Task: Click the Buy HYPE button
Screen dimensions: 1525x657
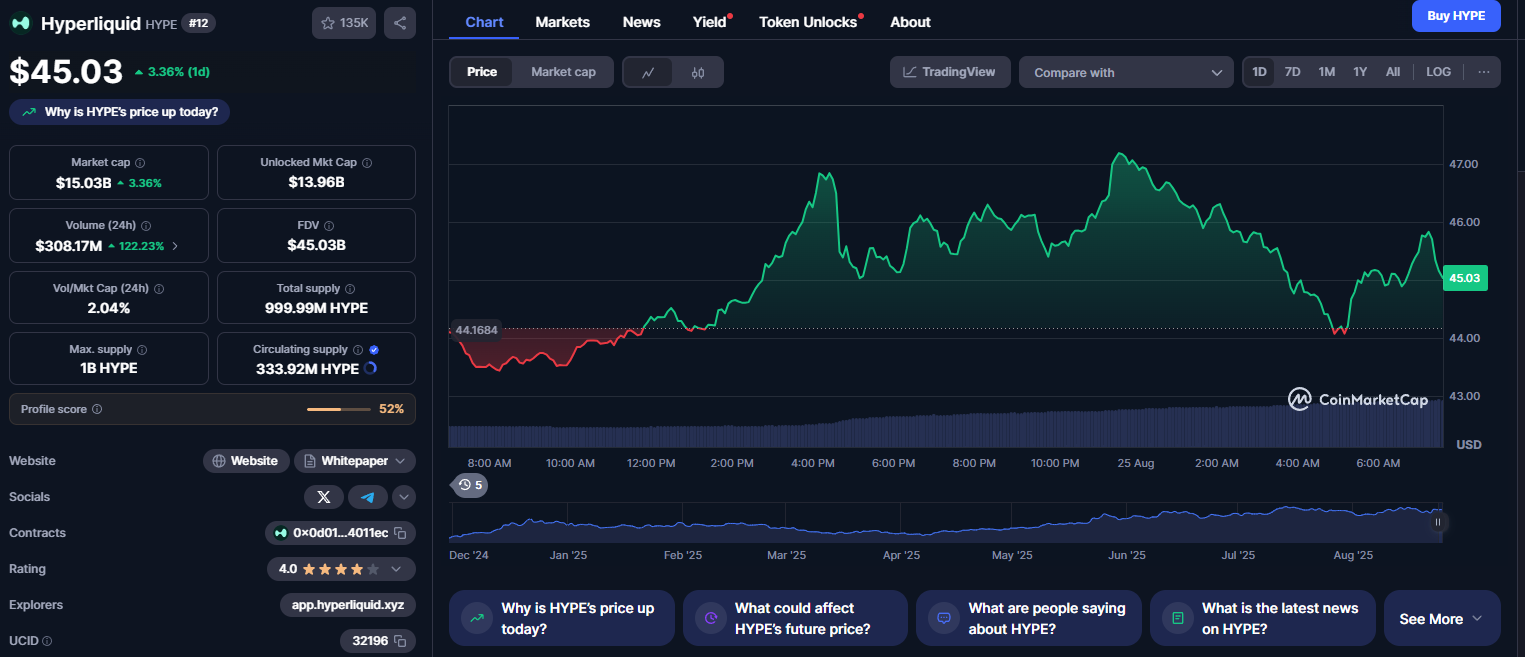Action: (x=1456, y=16)
